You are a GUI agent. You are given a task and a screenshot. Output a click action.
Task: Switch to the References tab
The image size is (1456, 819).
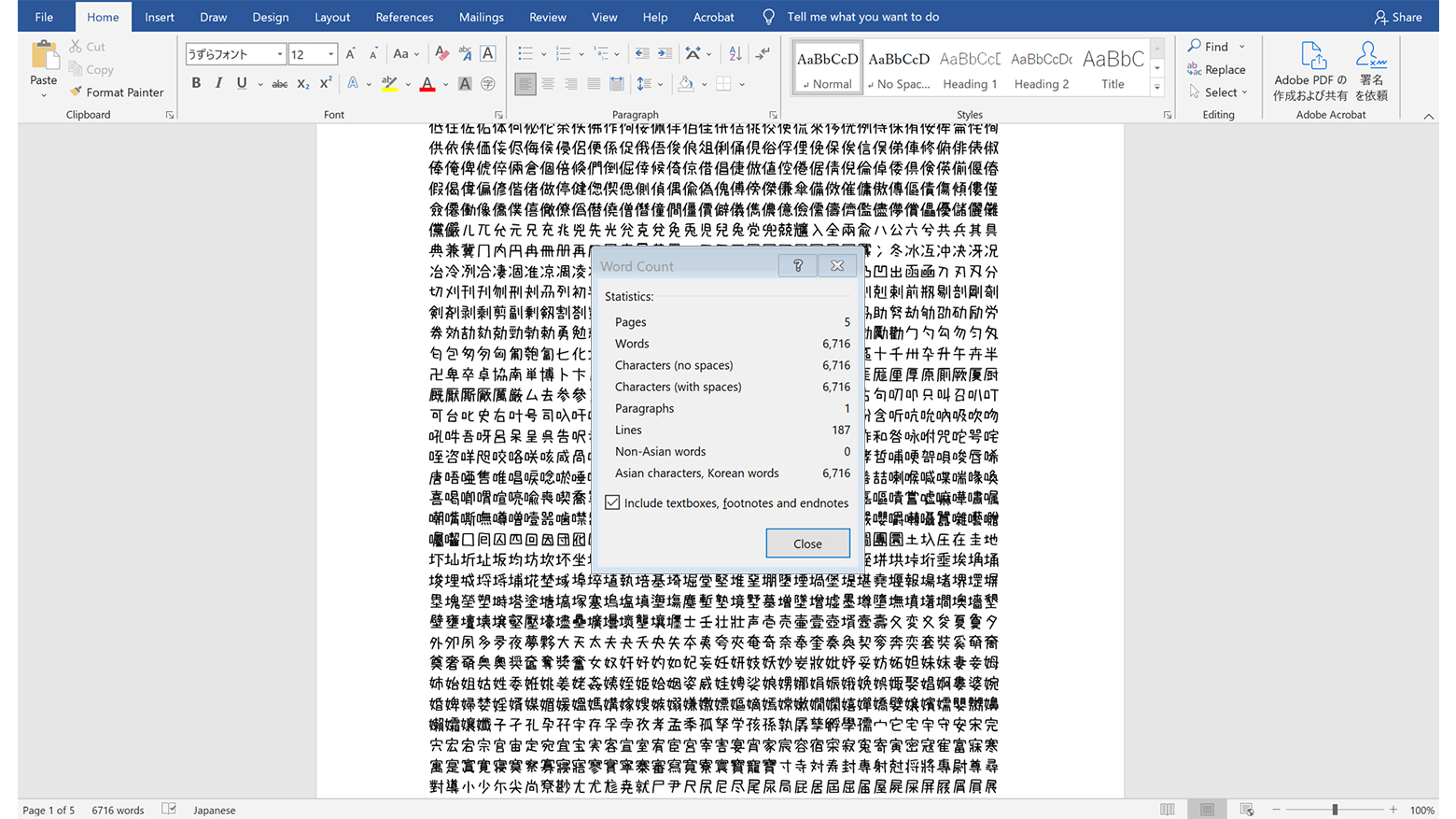404,17
